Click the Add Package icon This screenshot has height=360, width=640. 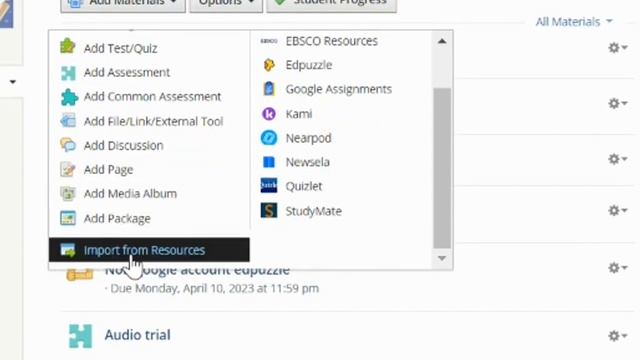pyautogui.click(x=68, y=218)
